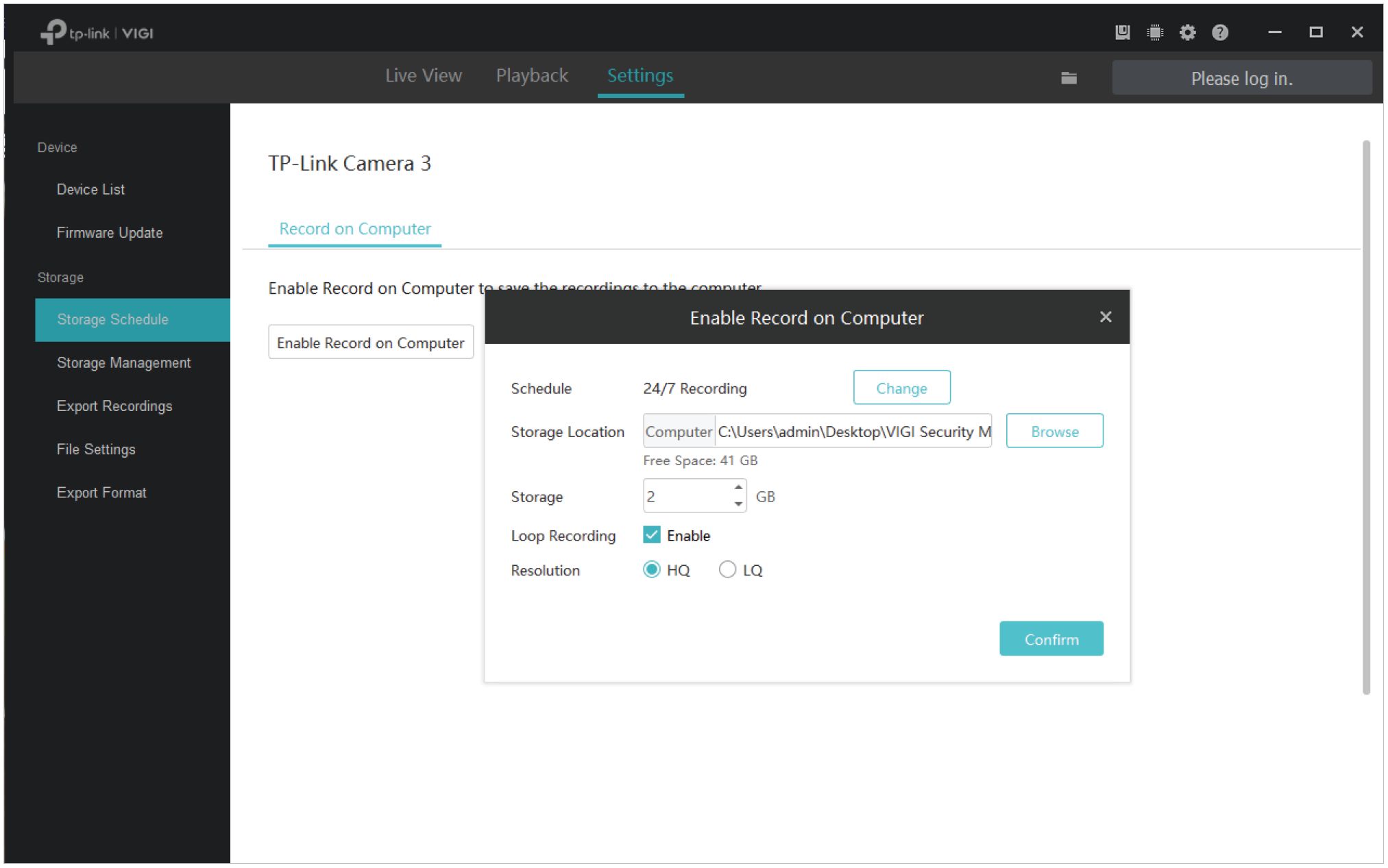Close the Enable Record on Computer dialog

[1105, 317]
